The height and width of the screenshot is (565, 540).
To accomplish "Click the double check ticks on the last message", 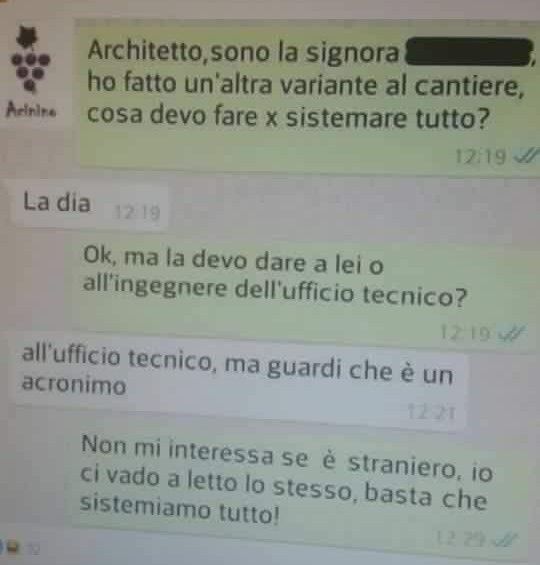I will pyautogui.click(x=506, y=539).
